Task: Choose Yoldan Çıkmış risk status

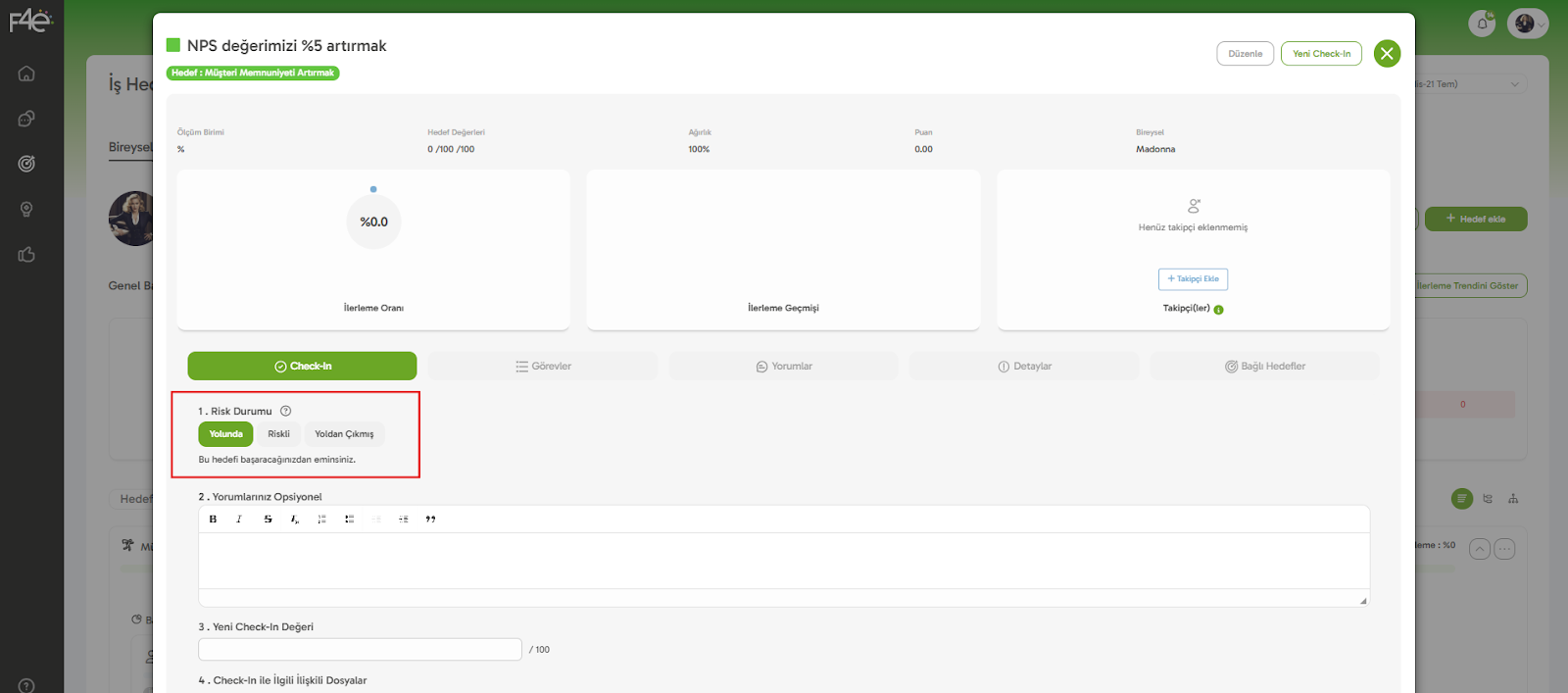Action: (344, 434)
